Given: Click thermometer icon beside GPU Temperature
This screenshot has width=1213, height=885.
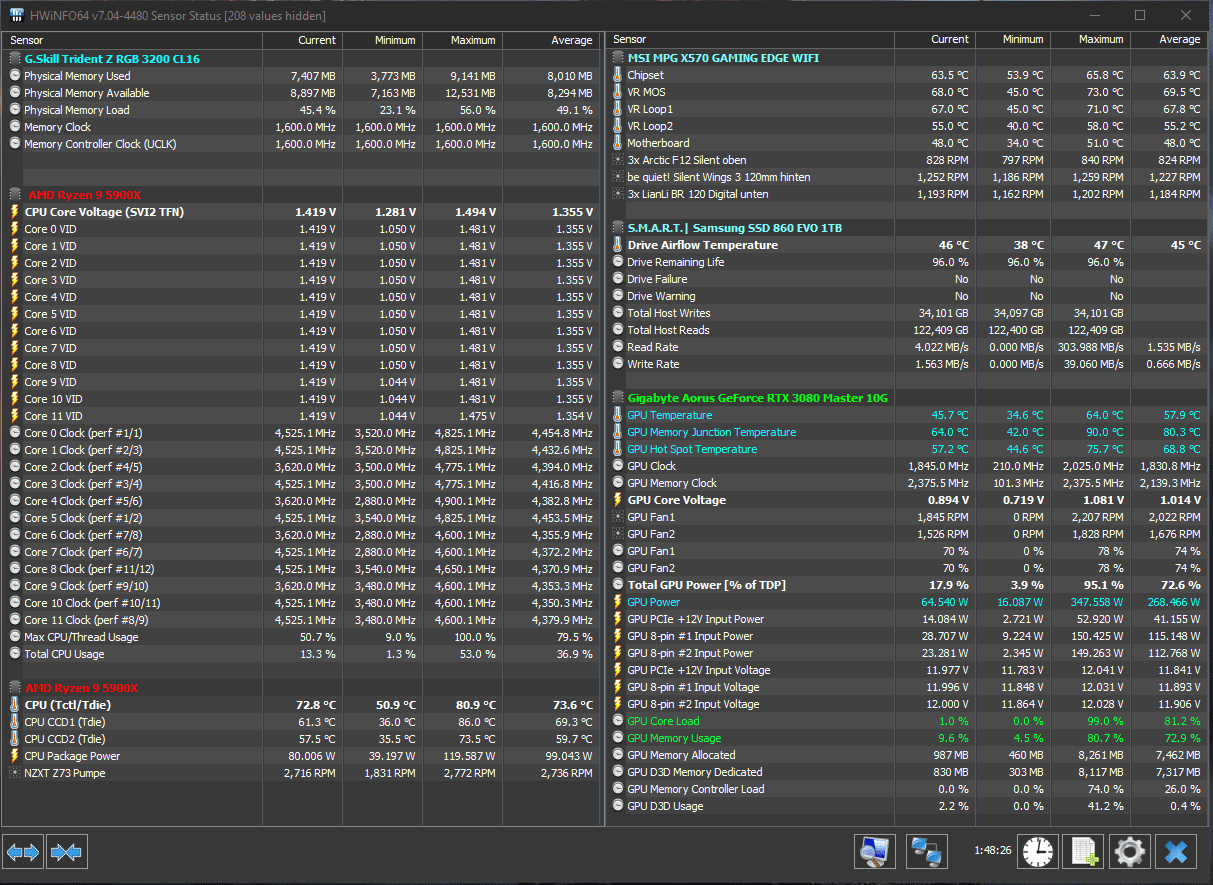Looking at the screenshot, I should (617, 415).
